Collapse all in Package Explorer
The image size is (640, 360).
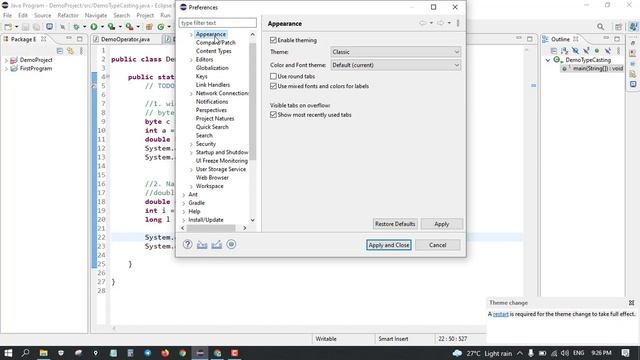[x=60, y=51]
